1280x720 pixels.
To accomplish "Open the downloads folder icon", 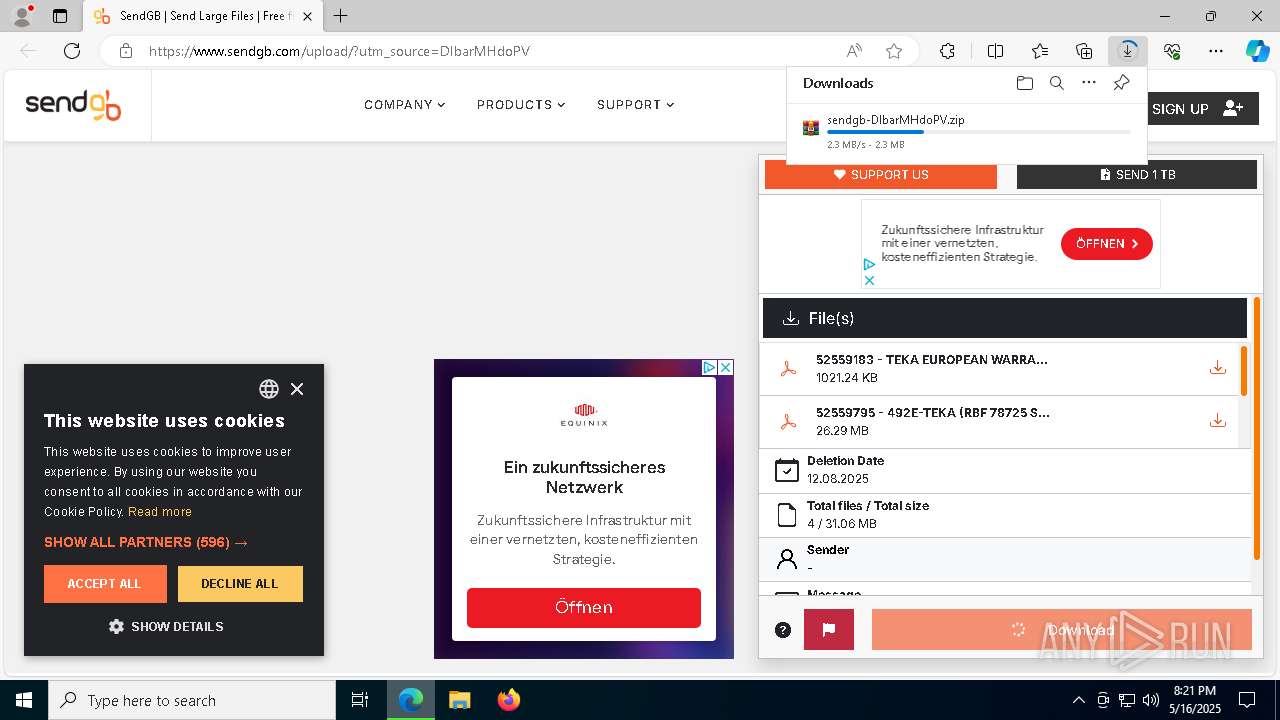I will [1024, 83].
